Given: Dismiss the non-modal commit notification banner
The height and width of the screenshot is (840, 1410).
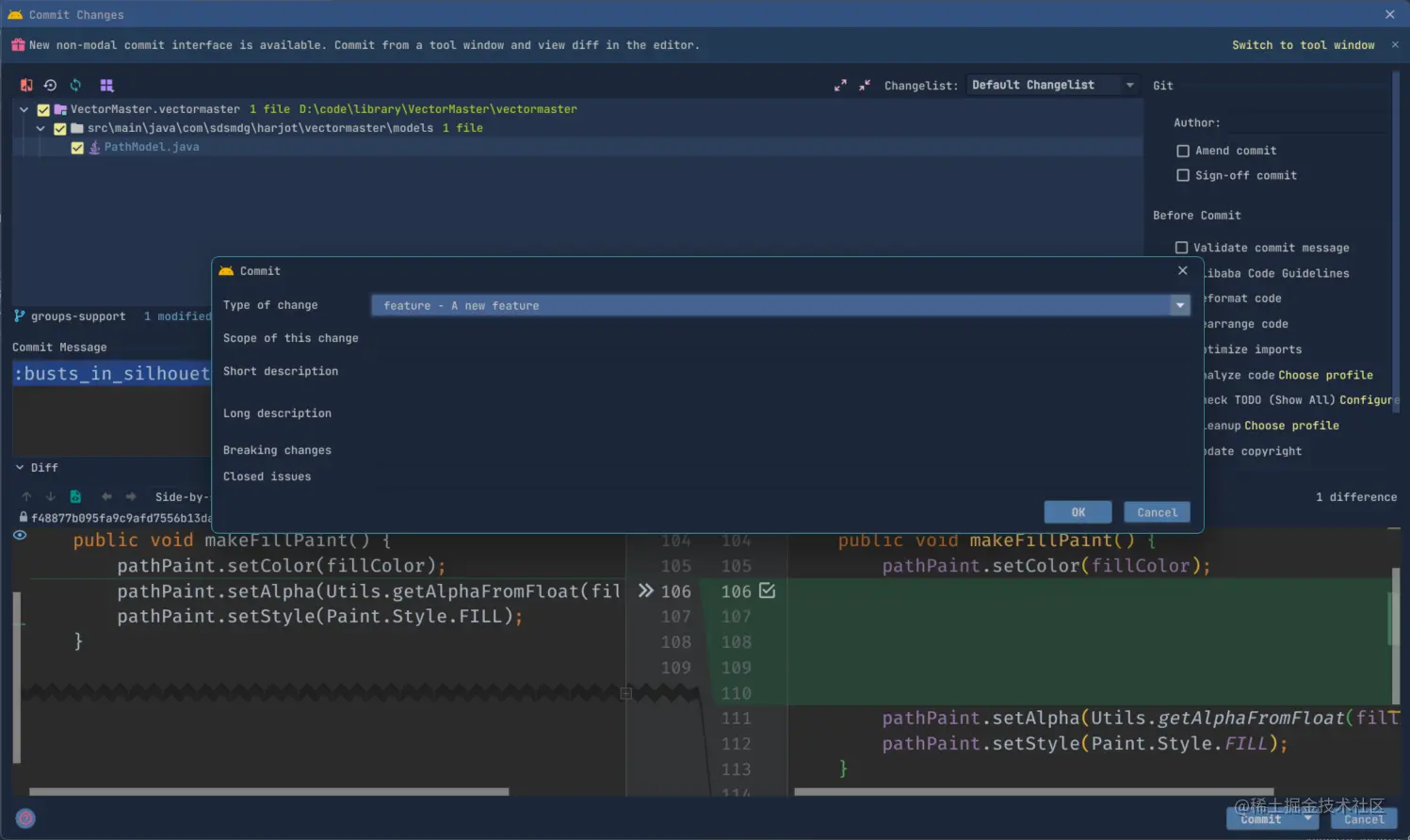Looking at the screenshot, I should [x=1395, y=44].
